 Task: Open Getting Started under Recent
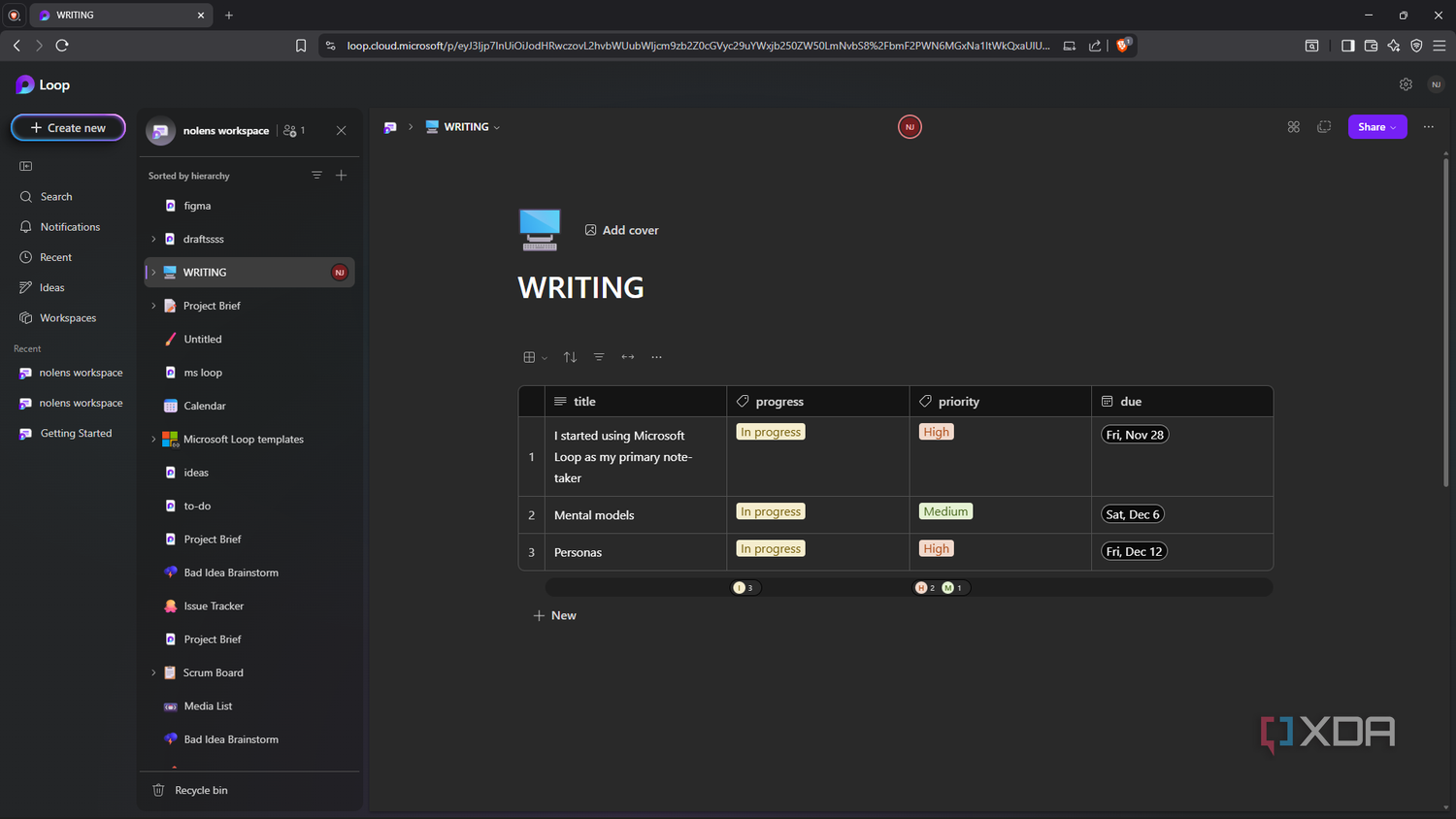(68, 434)
